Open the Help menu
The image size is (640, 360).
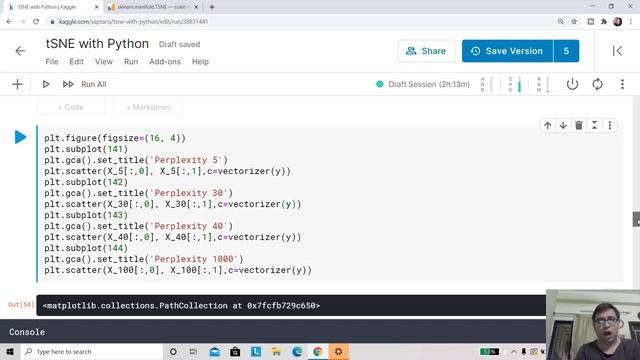[x=200, y=62]
